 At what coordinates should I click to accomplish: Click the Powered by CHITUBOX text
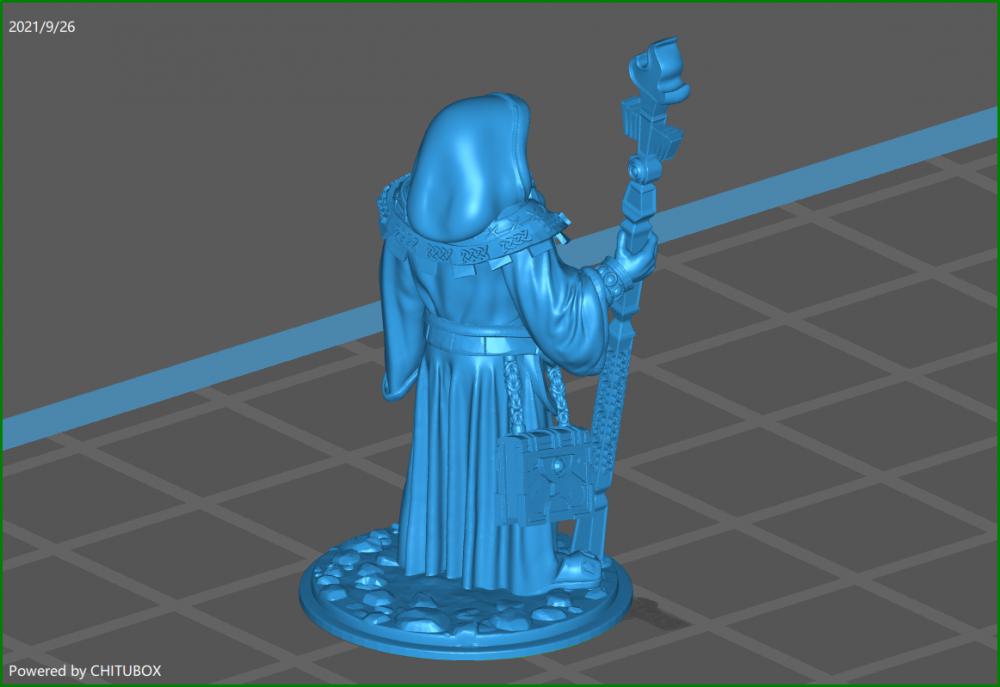click(x=85, y=671)
